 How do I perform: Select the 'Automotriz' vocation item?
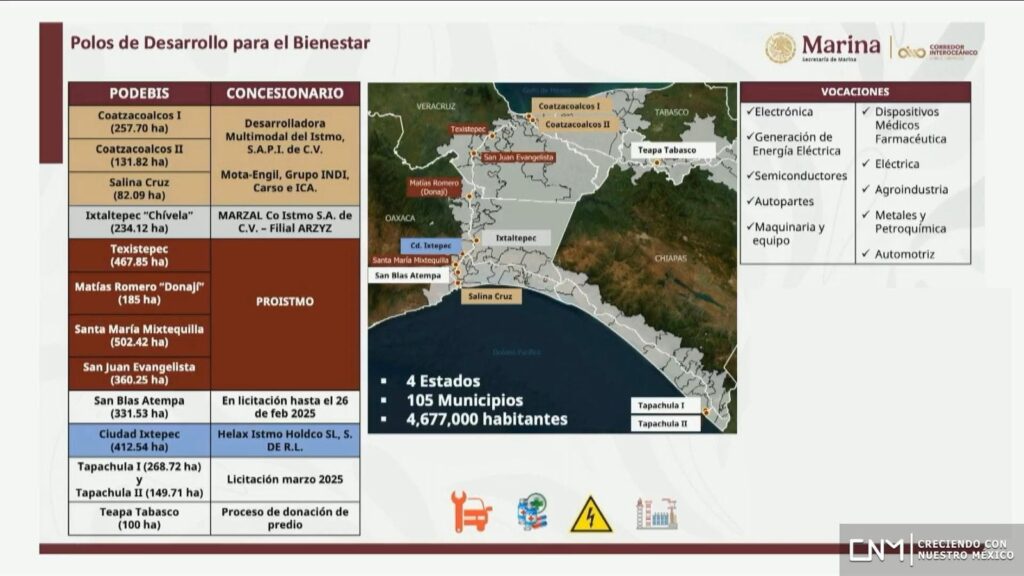pyautogui.click(x=898, y=254)
